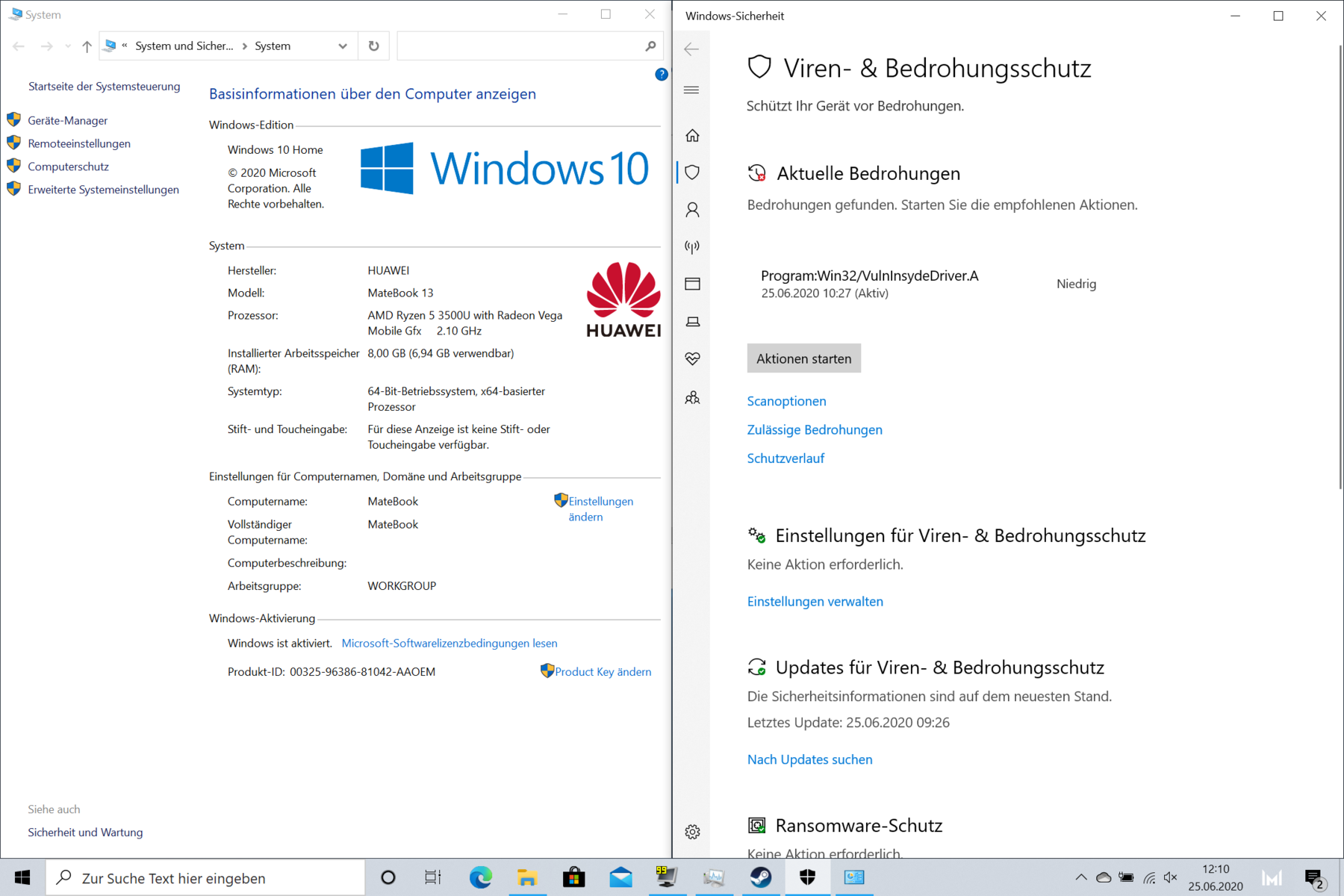This screenshot has height=896, width=1344.
Task: Open File Explorer from the taskbar
Action: [527, 877]
